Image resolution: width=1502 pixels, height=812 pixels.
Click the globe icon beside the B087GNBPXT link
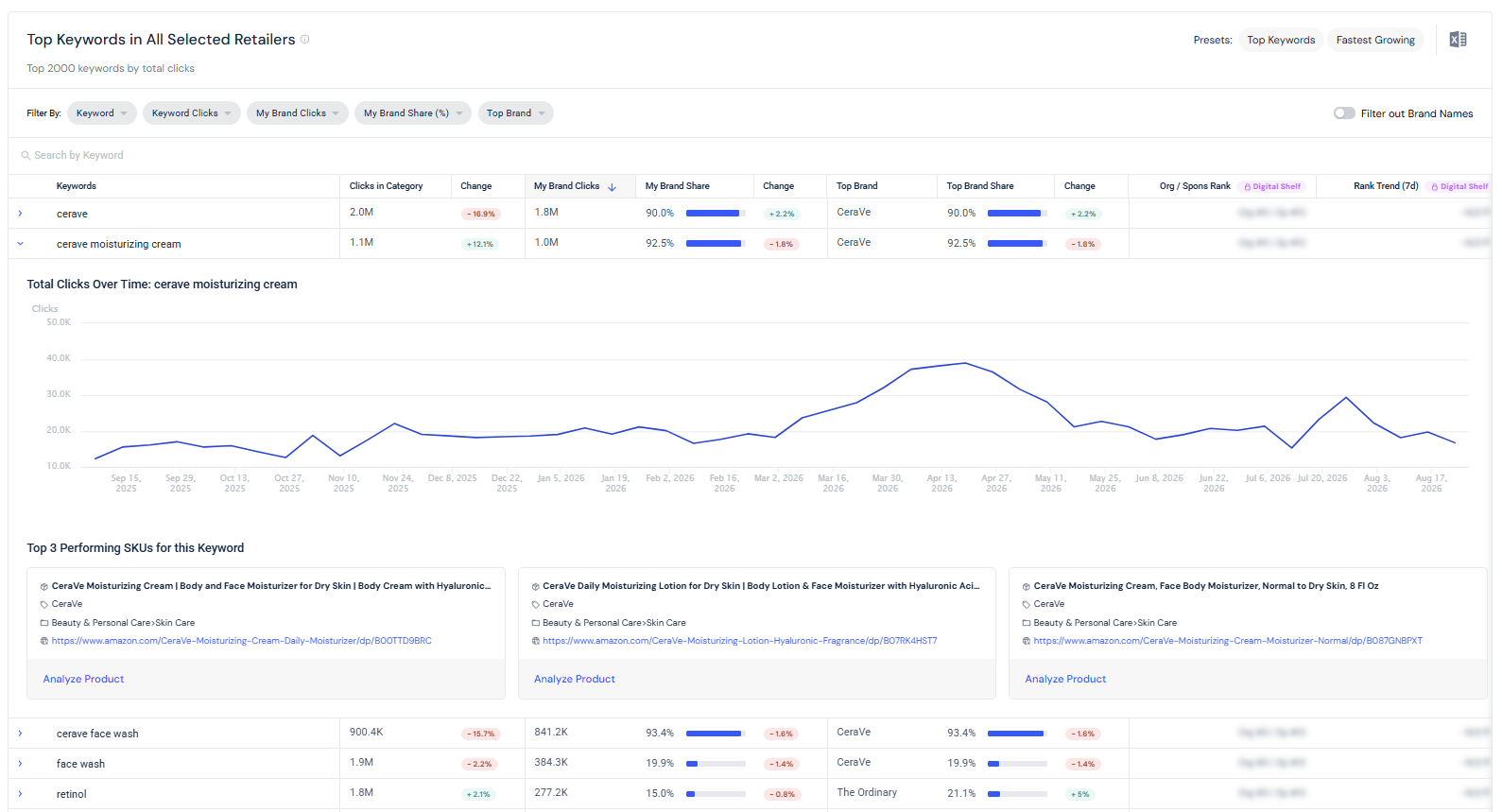[x=1027, y=641]
